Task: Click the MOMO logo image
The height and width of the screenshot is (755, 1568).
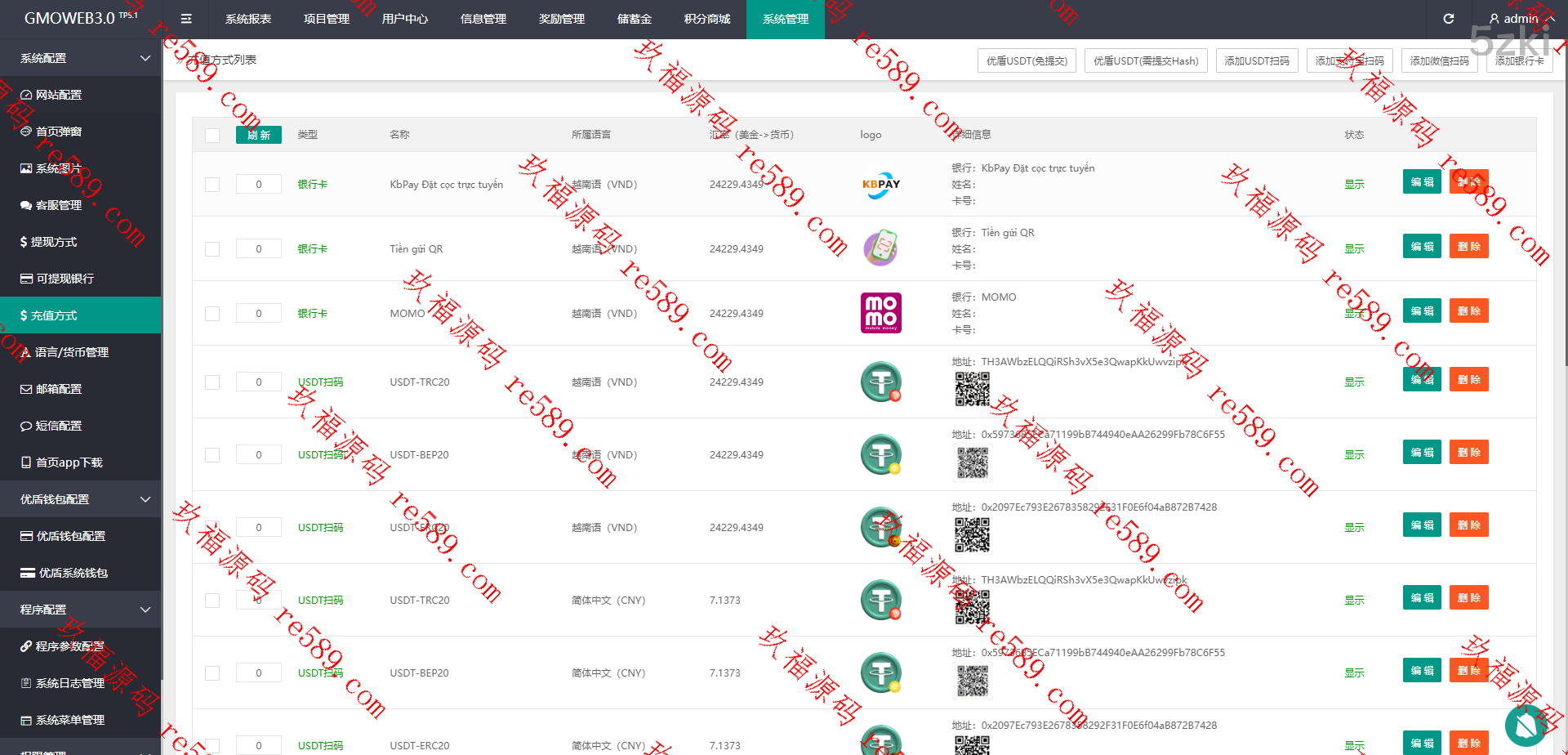Action: 880,313
